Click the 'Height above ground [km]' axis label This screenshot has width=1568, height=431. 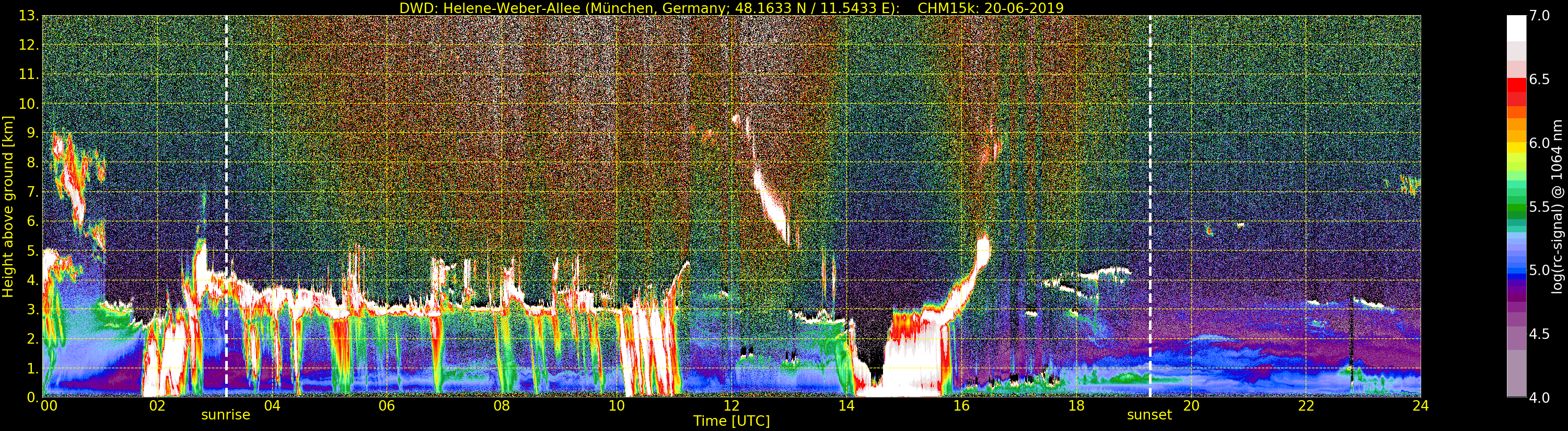(x=8, y=206)
